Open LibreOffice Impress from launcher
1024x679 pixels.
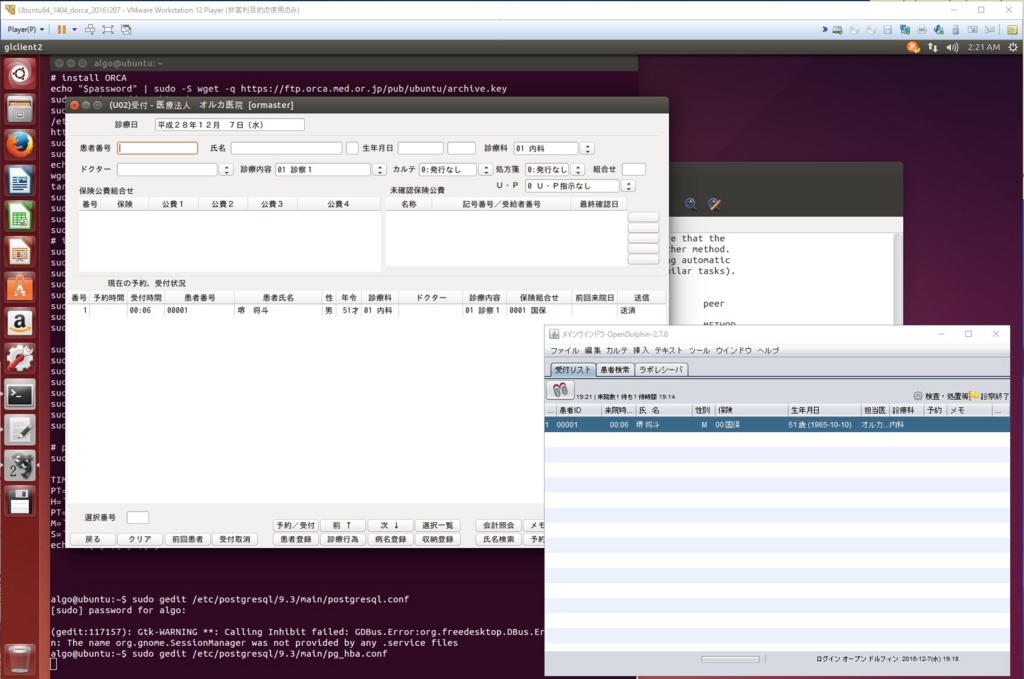point(20,252)
